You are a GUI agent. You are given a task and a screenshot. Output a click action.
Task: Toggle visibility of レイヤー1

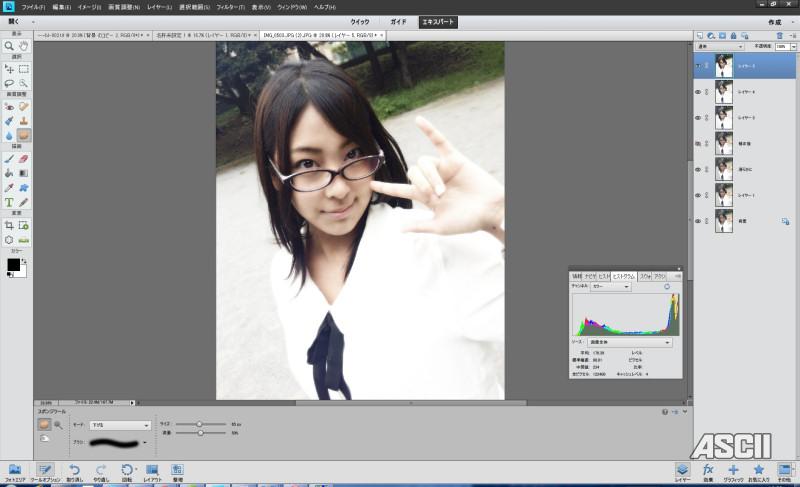click(x=698, y=195)
